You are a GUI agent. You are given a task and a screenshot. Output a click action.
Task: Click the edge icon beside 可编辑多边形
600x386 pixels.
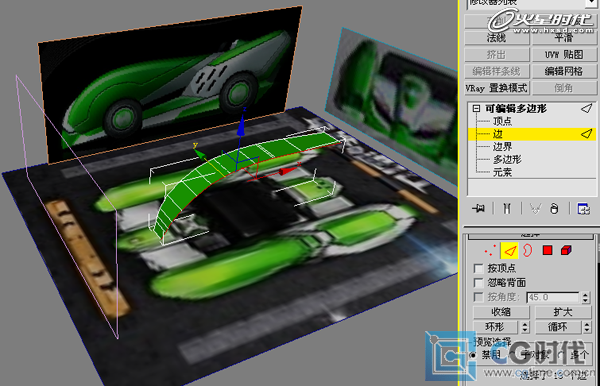point(586,108)
